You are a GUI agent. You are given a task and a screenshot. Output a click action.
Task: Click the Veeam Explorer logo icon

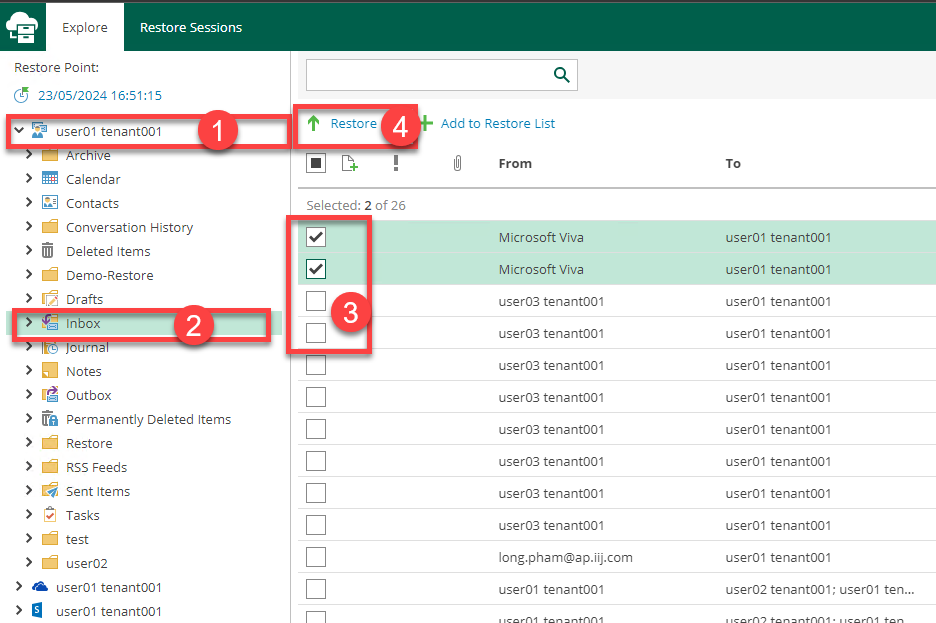click(22, 27)
